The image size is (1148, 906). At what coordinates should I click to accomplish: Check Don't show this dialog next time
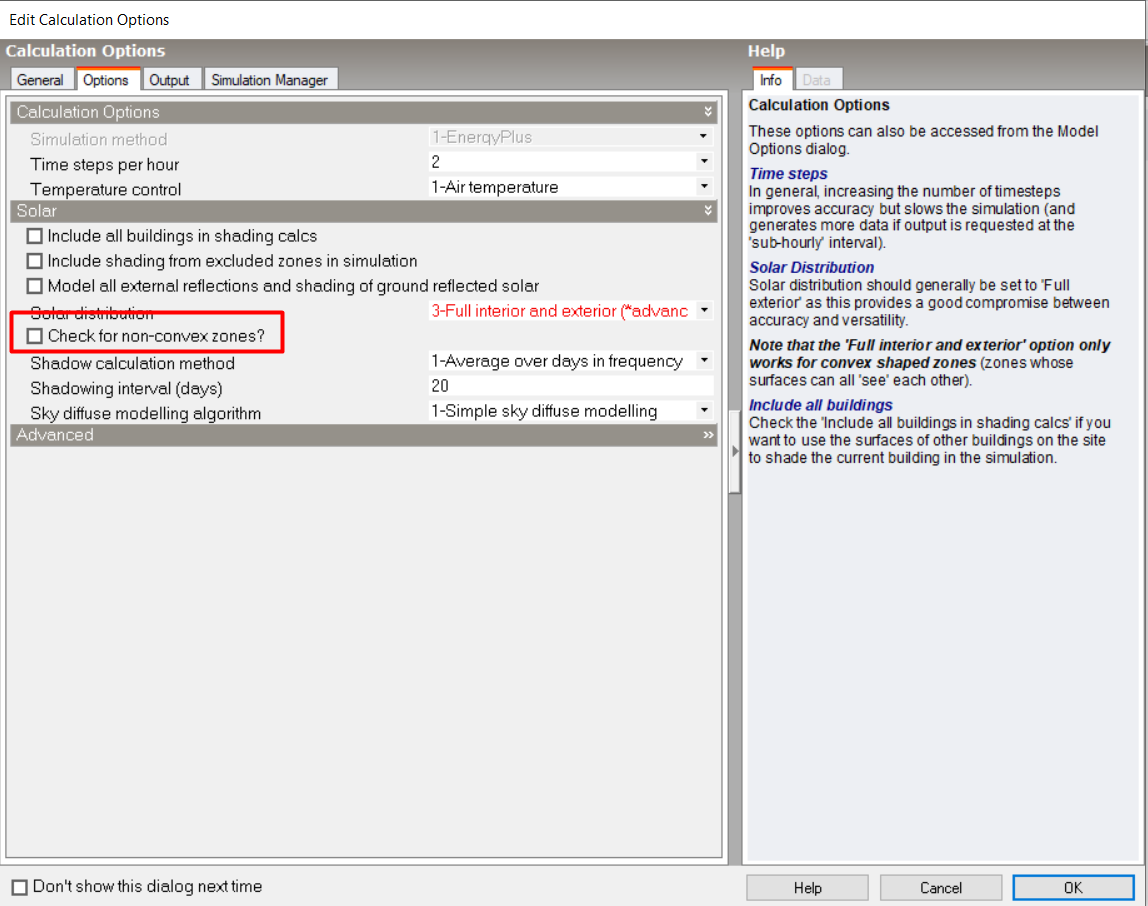[20, 887]
